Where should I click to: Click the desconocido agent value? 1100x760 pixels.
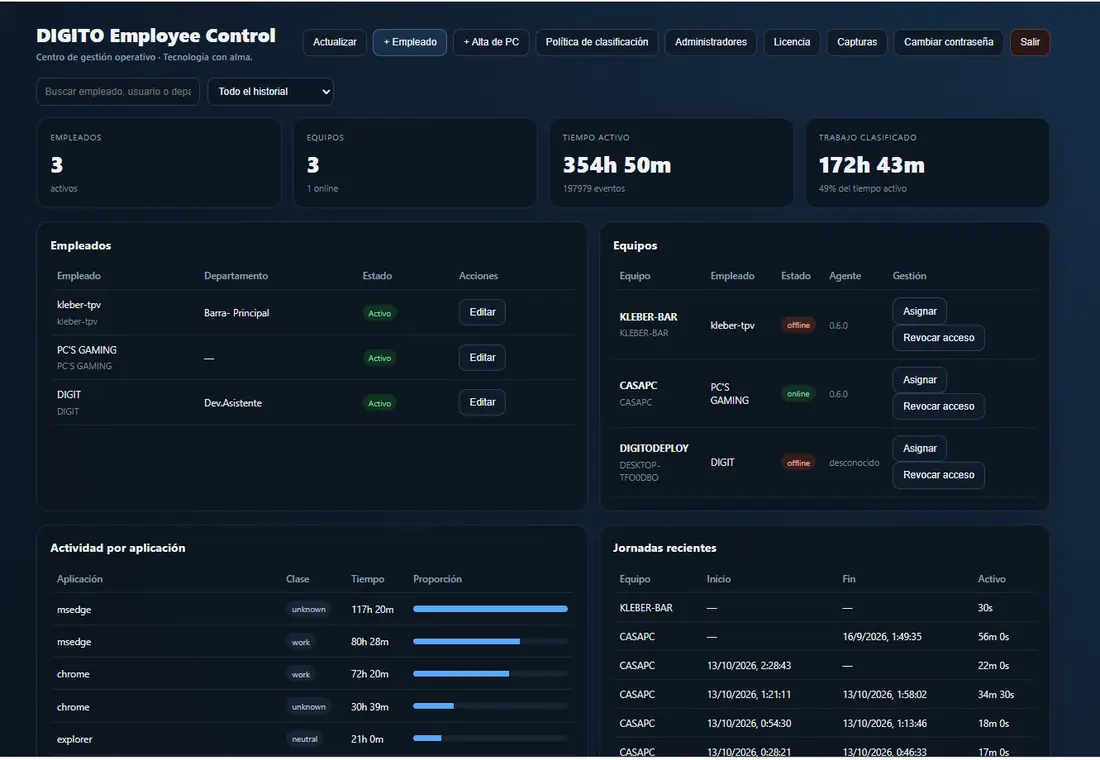tap(854, 463)
